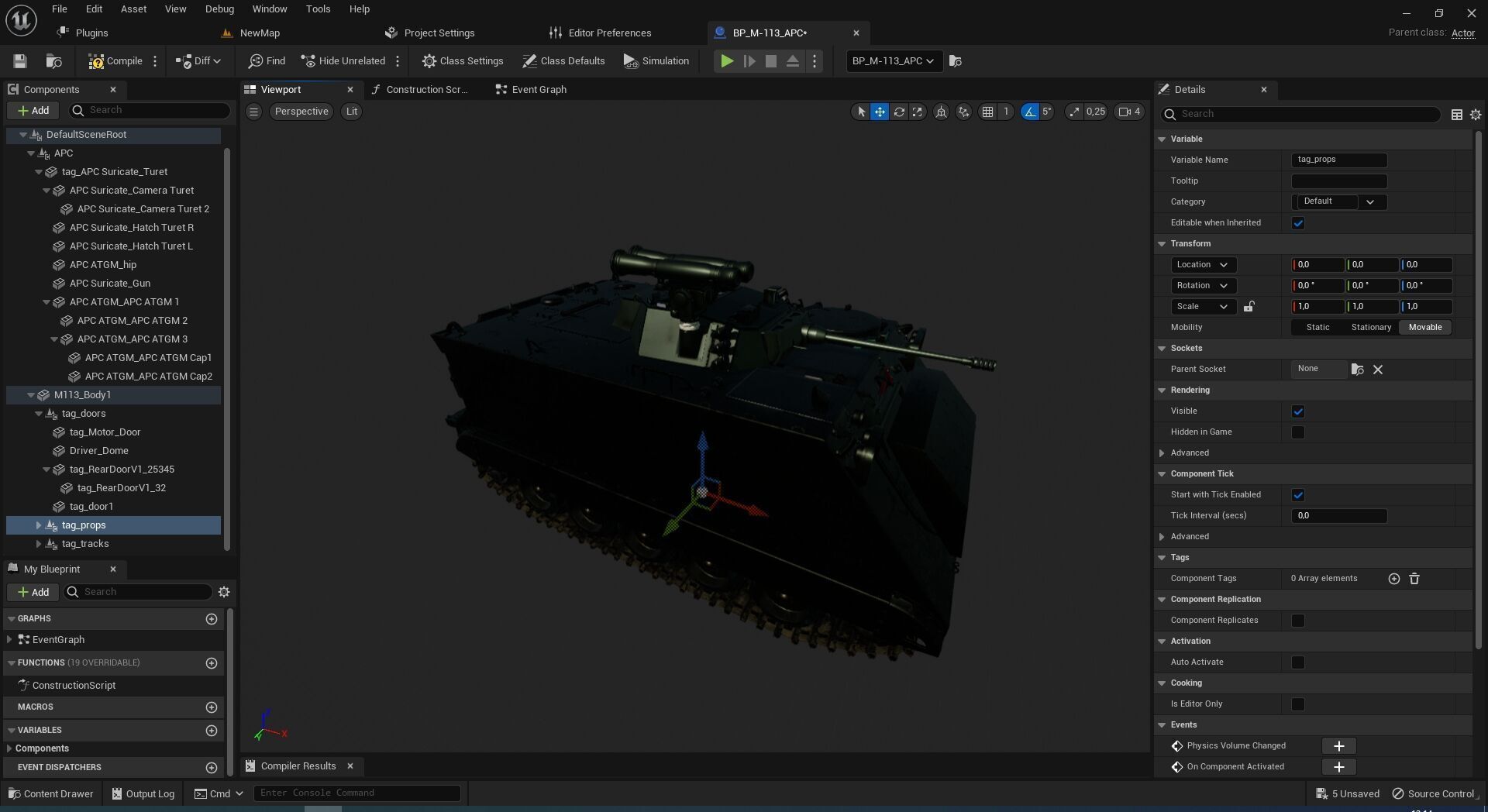Change camera speed setting 4
The width and height of the screenshot is (1488, 812).
point(1129,112)
